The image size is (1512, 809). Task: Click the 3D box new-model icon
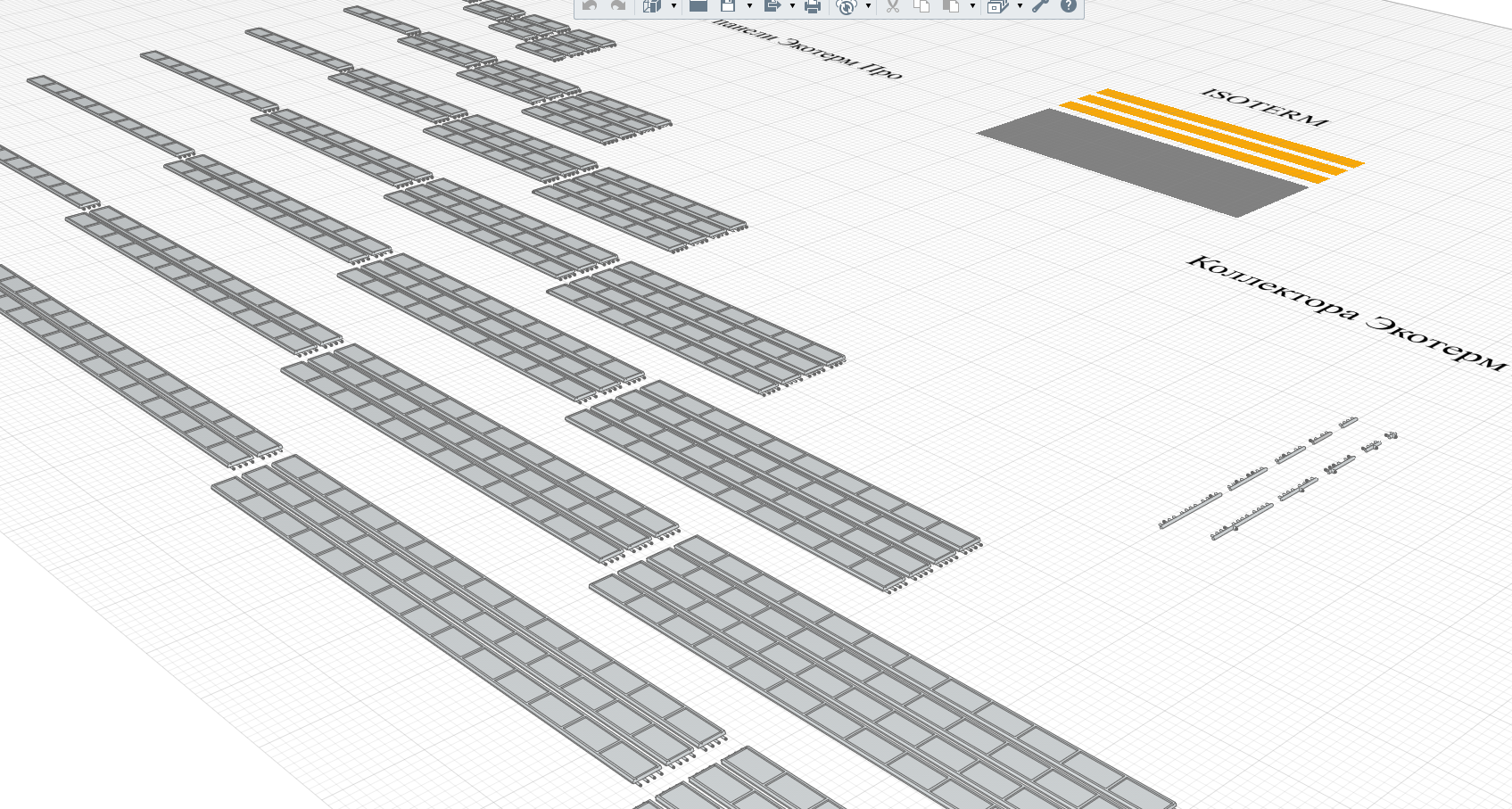tap(652, 6)
